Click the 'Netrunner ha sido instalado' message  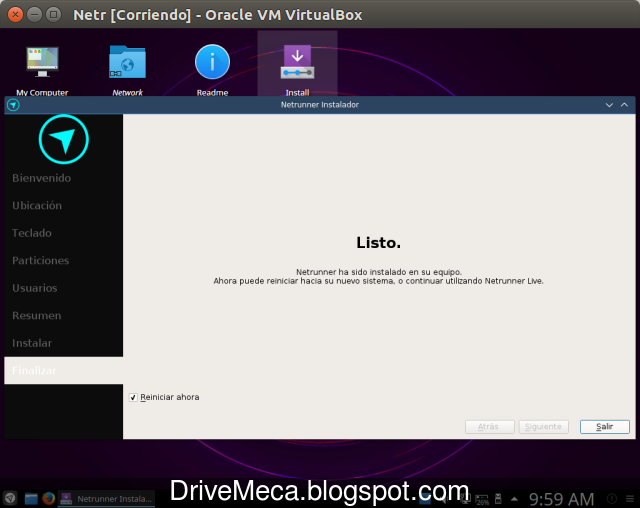point(378,272)
